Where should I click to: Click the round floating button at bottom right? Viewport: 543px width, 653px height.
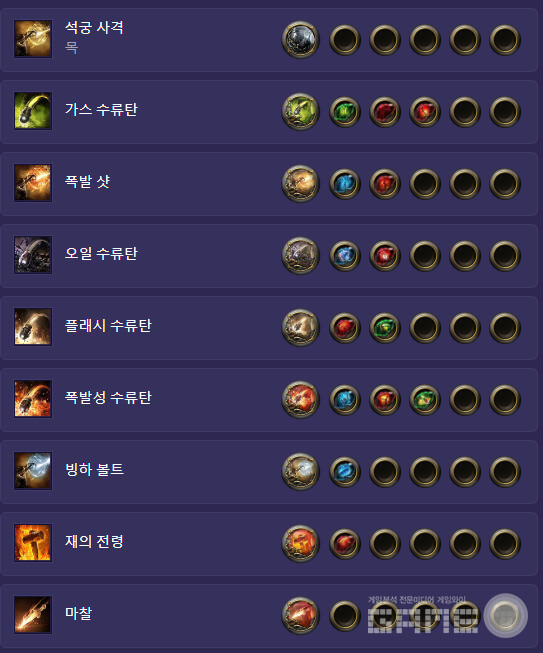506,616
